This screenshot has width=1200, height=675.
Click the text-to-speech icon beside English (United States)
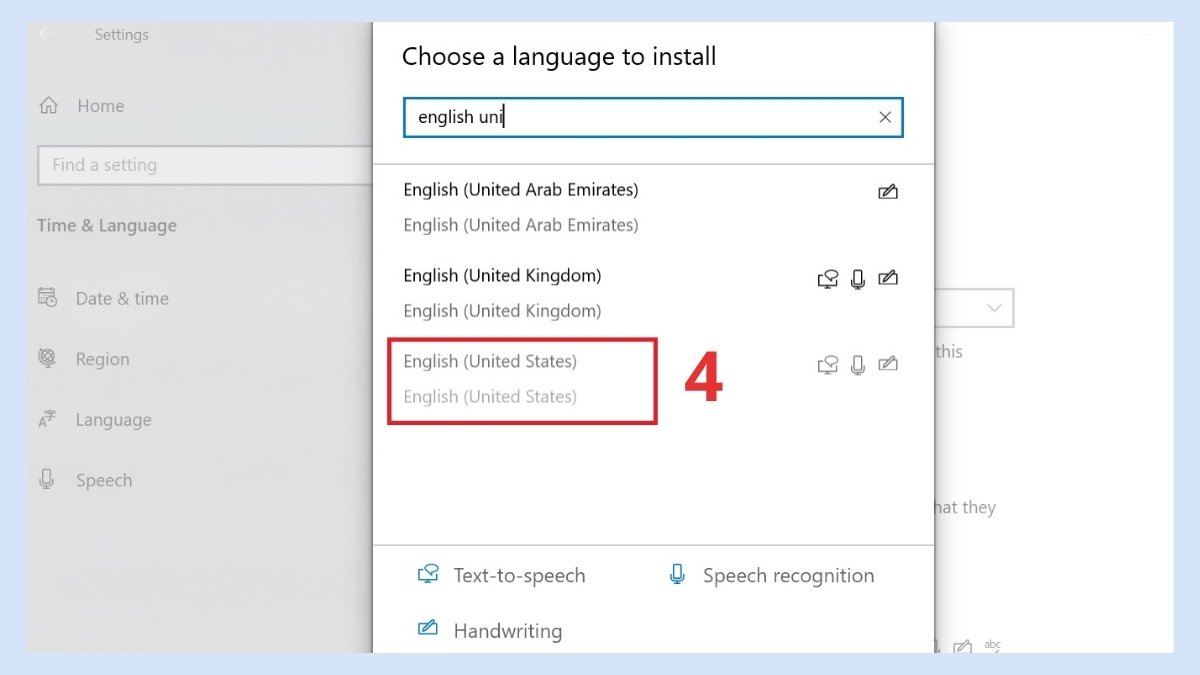[827, 364]
